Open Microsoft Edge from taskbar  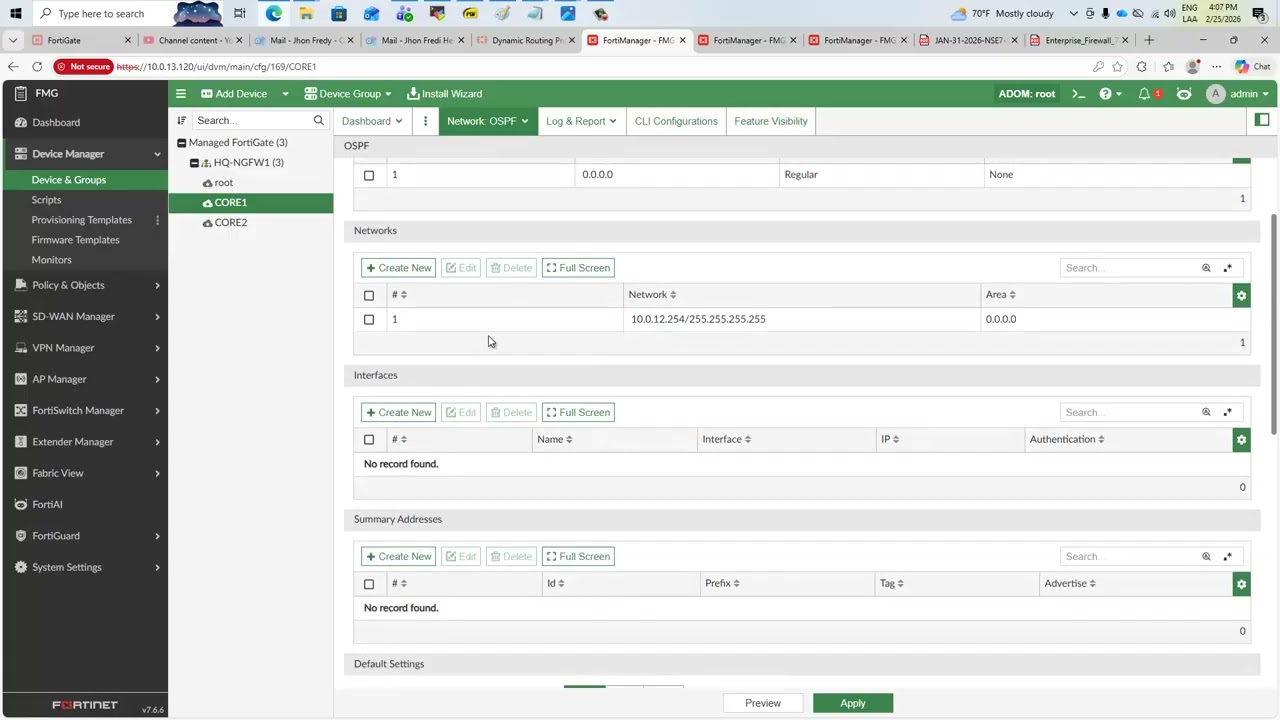(x=273, y=14)
